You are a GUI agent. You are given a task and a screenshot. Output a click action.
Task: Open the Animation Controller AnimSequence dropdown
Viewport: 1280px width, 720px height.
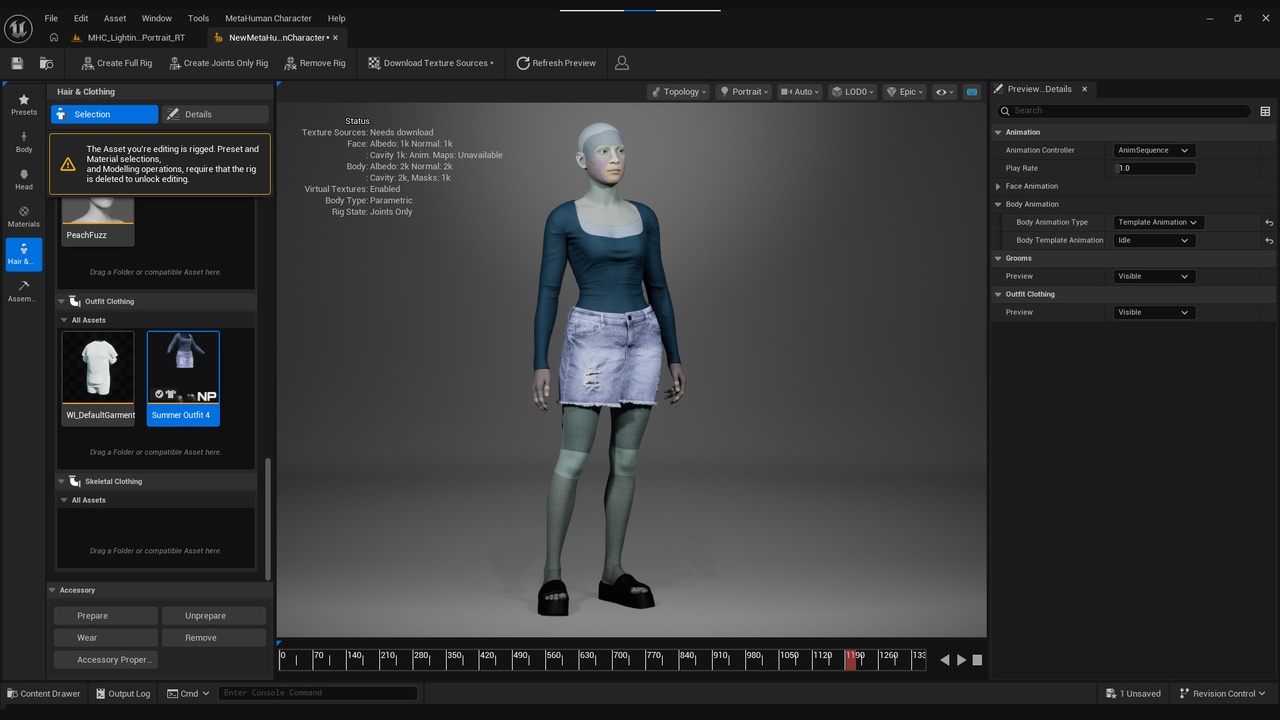coord(1153,150)
